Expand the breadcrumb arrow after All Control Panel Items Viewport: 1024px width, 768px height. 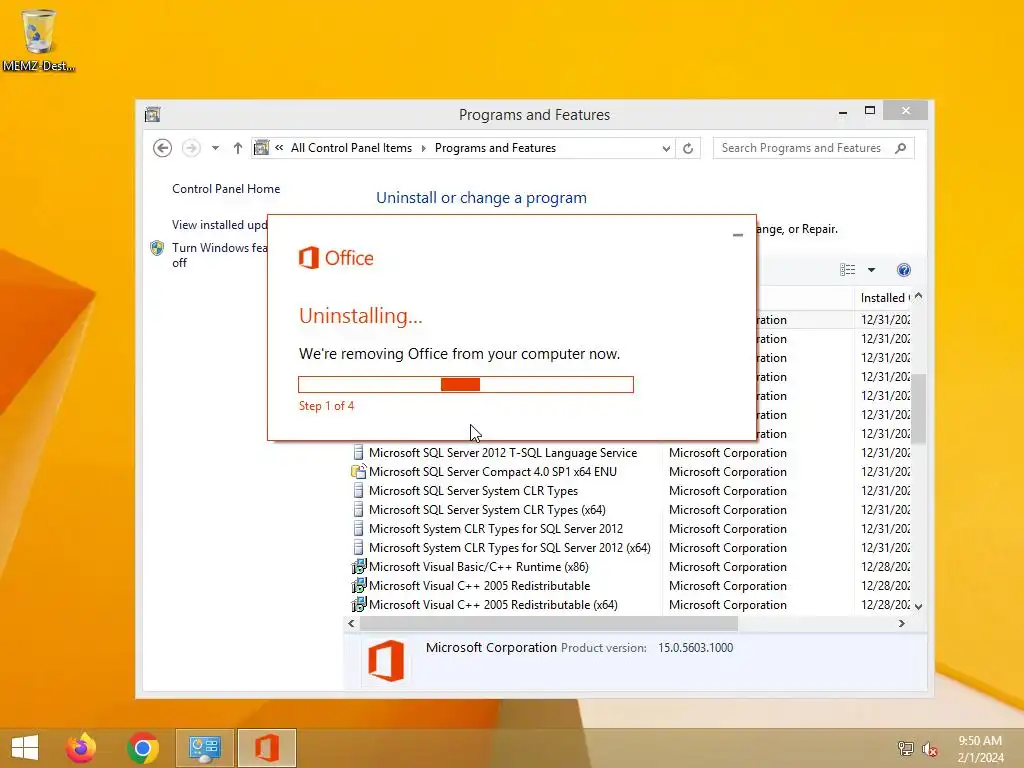click(423, 148)
